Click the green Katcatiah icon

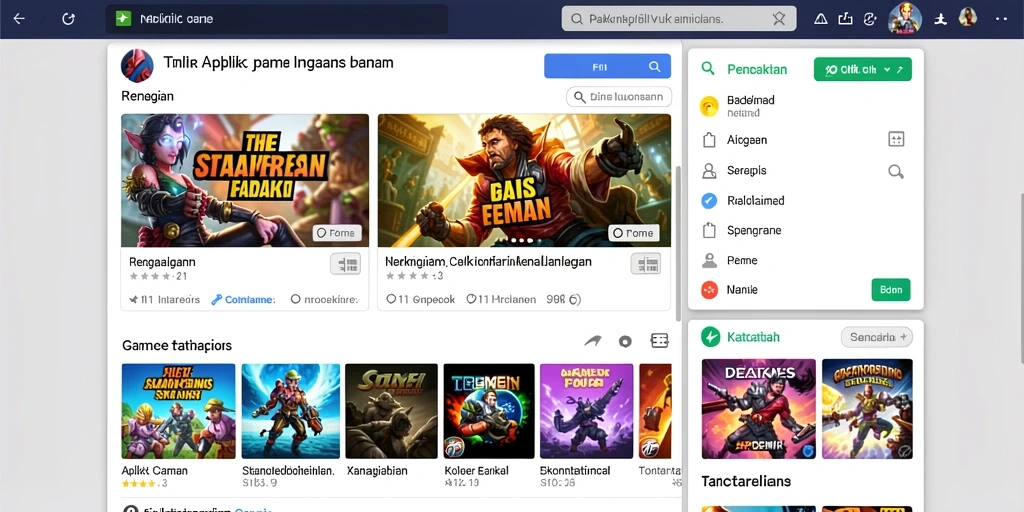coord(710,337)
